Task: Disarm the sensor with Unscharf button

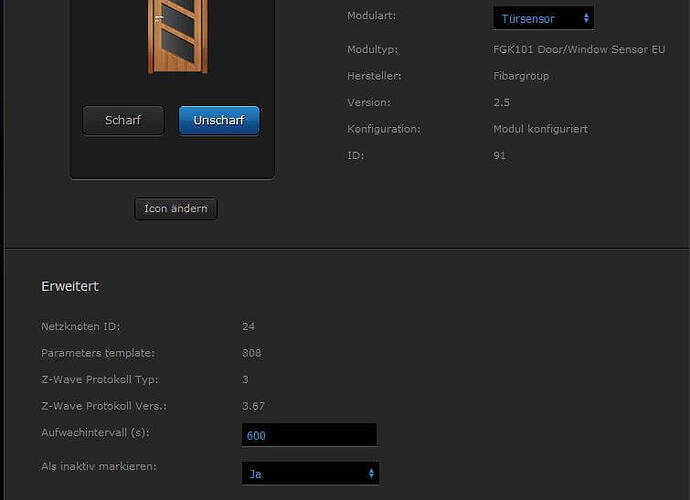Action: [x=219, y=120]
